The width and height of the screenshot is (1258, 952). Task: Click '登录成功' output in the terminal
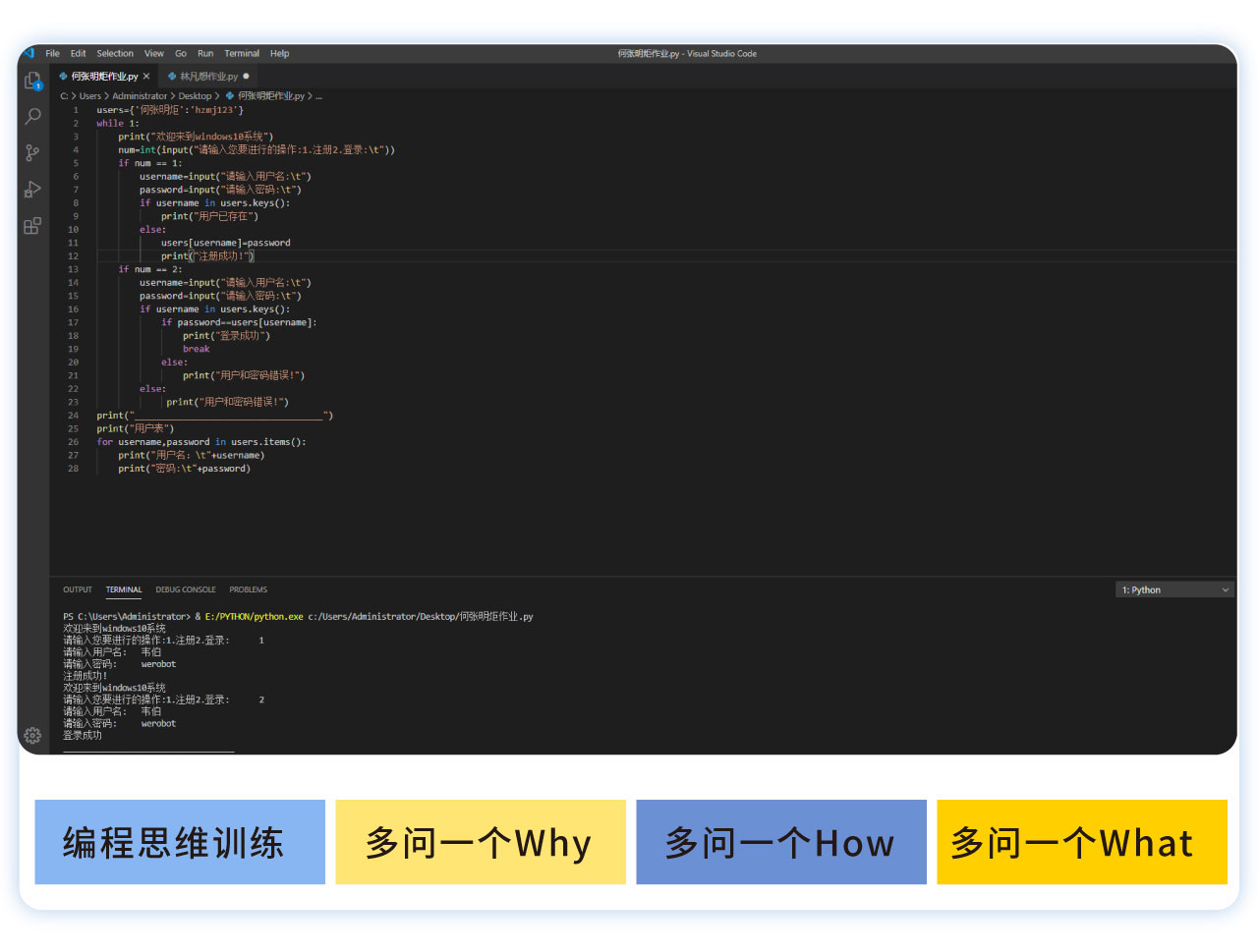pyautogui.click(x=83, y=735)
